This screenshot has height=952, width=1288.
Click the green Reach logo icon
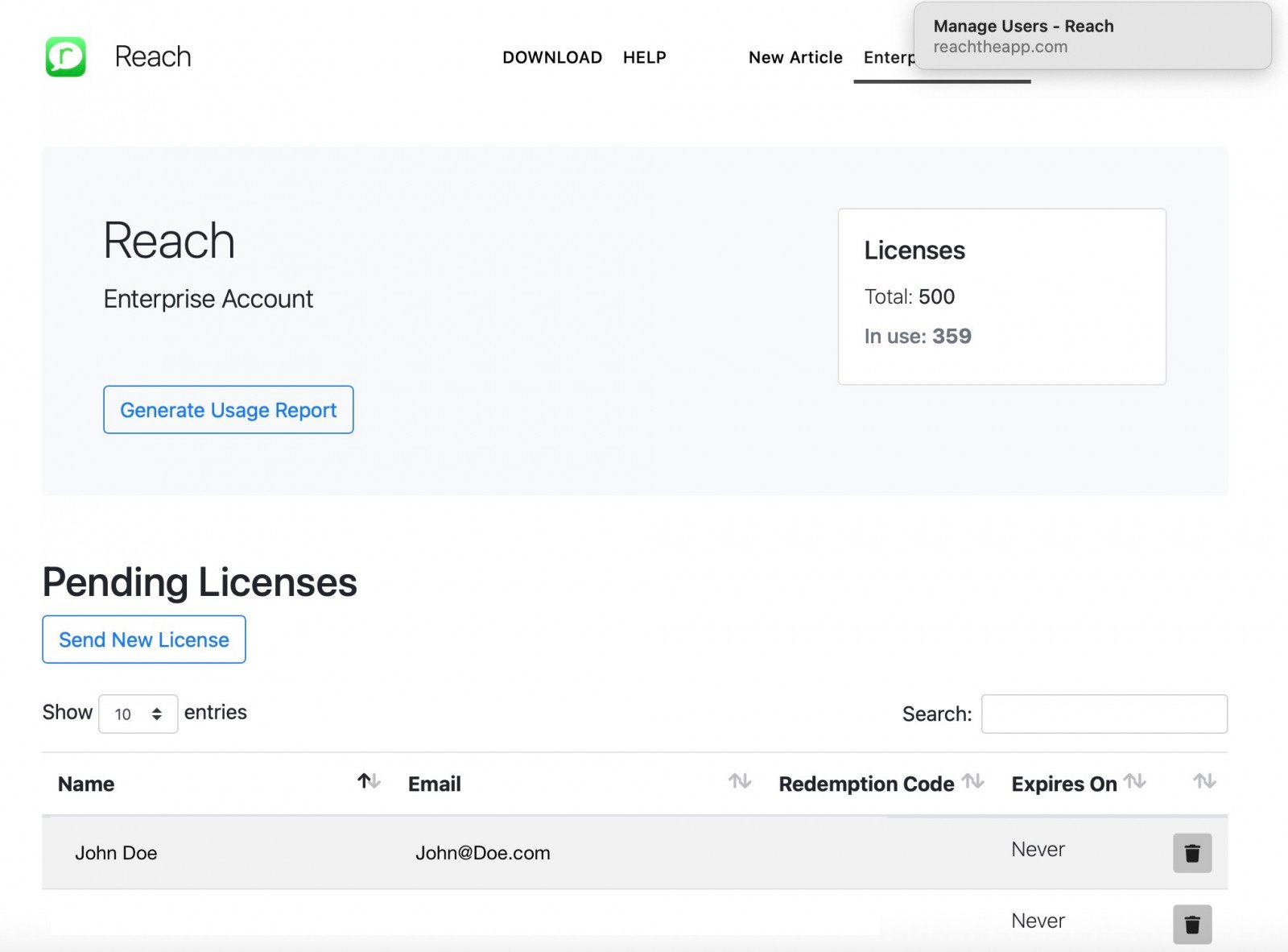coord(65,56)
